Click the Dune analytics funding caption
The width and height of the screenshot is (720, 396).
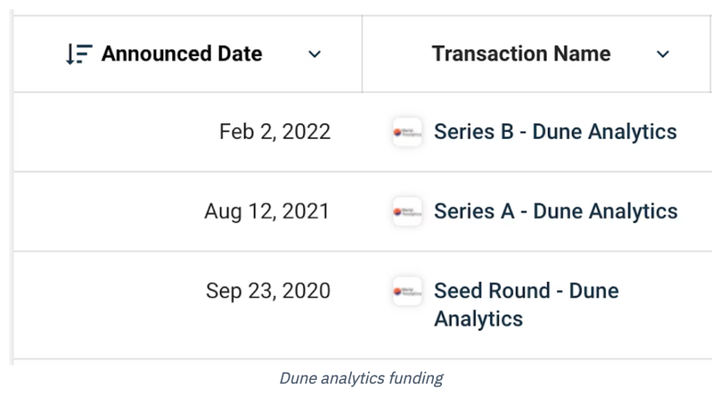pos(361,378)
